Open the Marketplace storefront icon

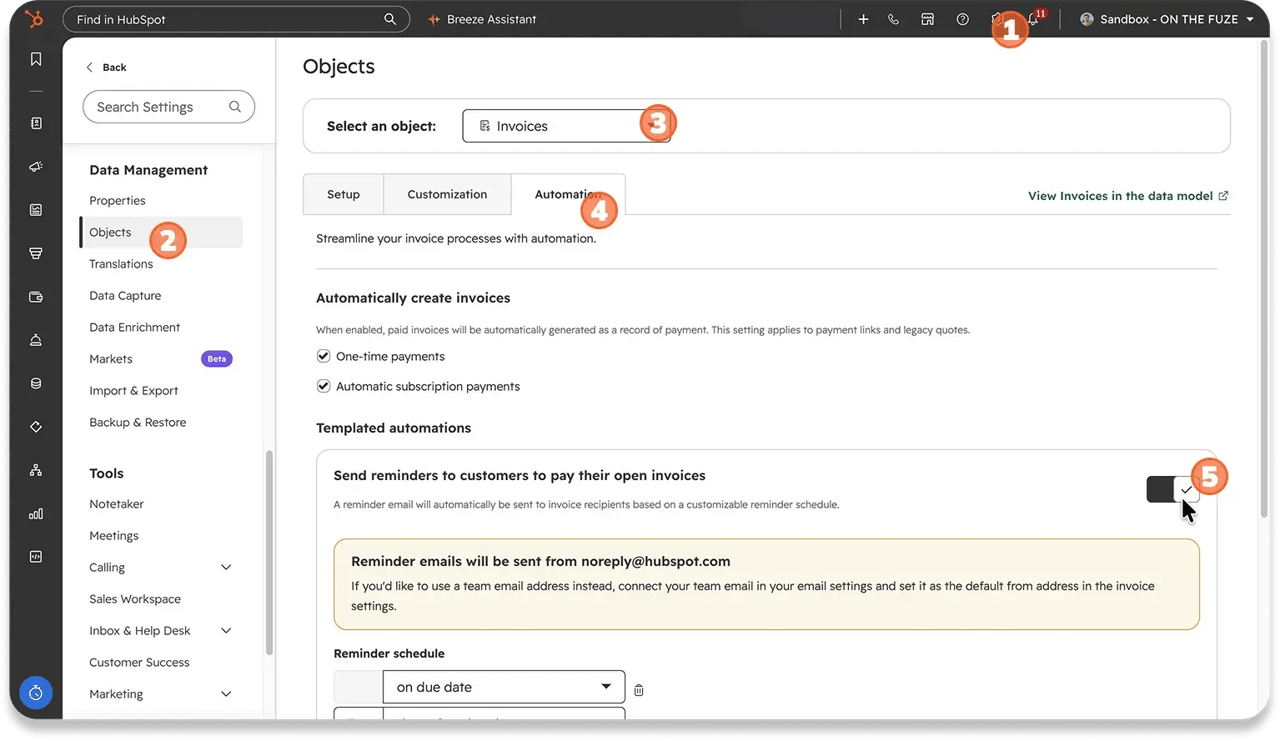(x=928, y=19)
